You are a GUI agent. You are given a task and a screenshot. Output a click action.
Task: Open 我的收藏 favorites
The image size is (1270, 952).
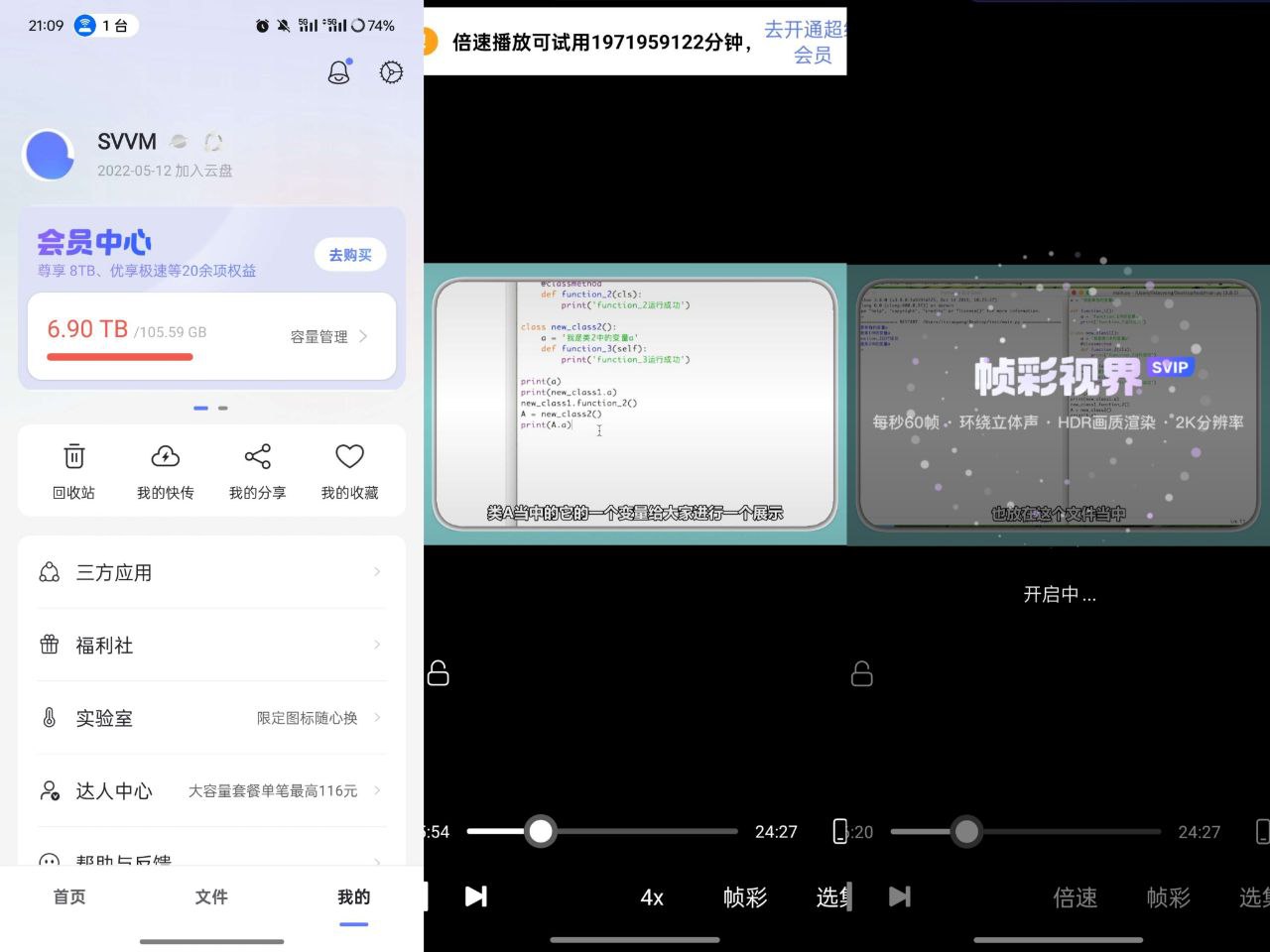(349, 470)
